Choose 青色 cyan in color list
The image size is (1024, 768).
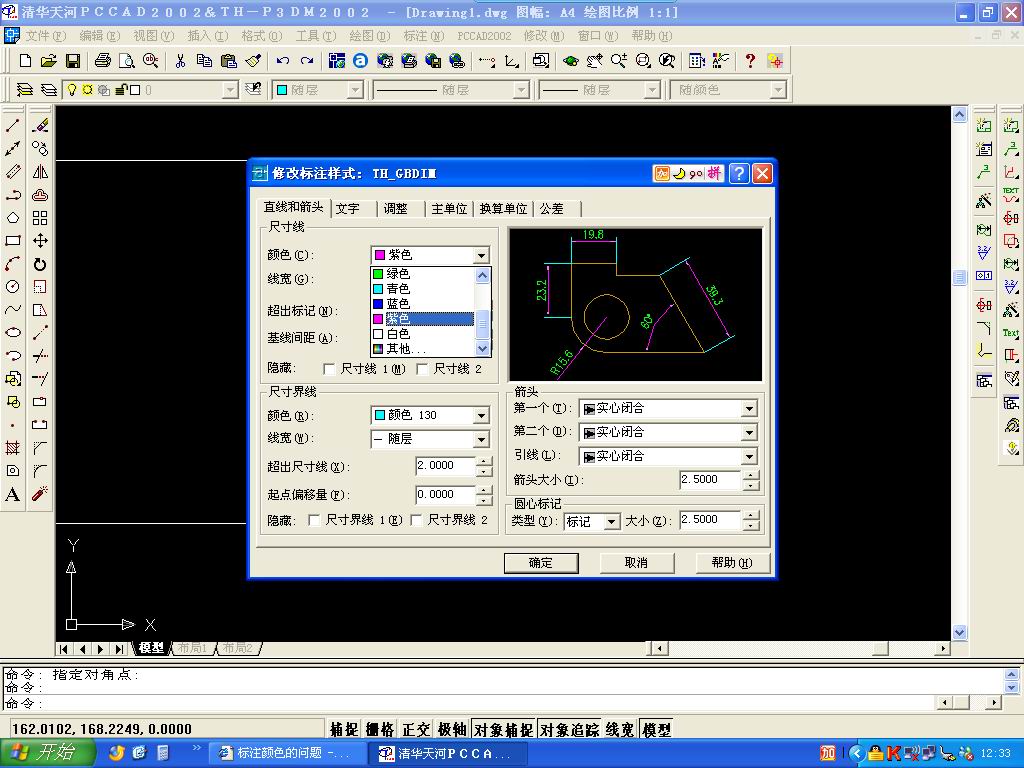tap(423, 289)
